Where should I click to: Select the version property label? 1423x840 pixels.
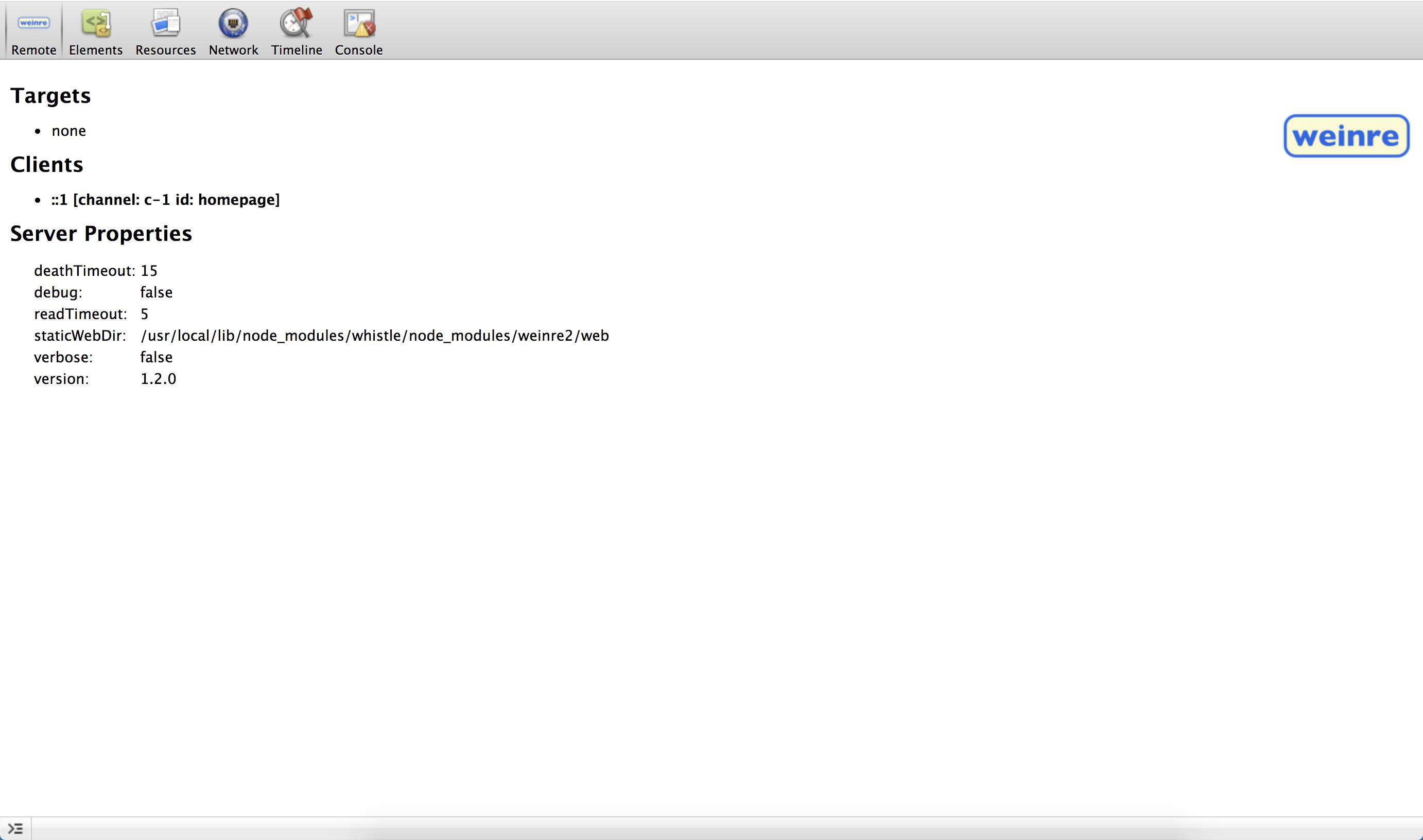coord(61,379)
